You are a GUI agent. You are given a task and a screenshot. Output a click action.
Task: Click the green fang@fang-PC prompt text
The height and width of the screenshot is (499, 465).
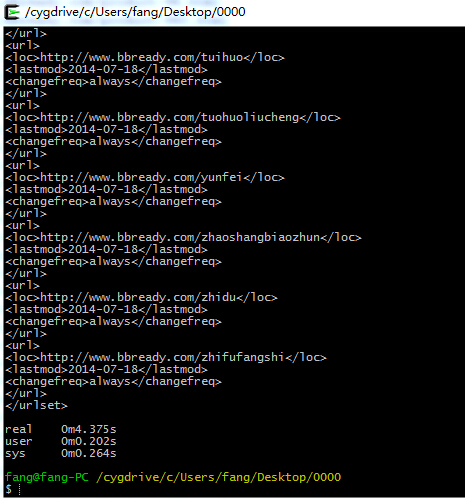click(47, 477)
